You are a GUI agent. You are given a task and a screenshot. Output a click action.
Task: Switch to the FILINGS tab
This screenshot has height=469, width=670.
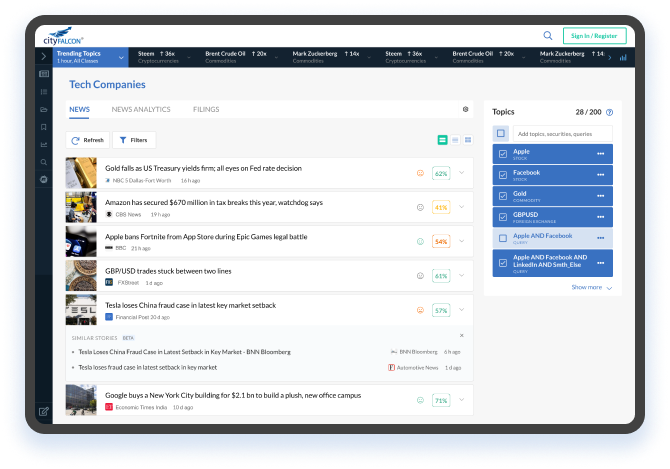click(x=206, y=109)
